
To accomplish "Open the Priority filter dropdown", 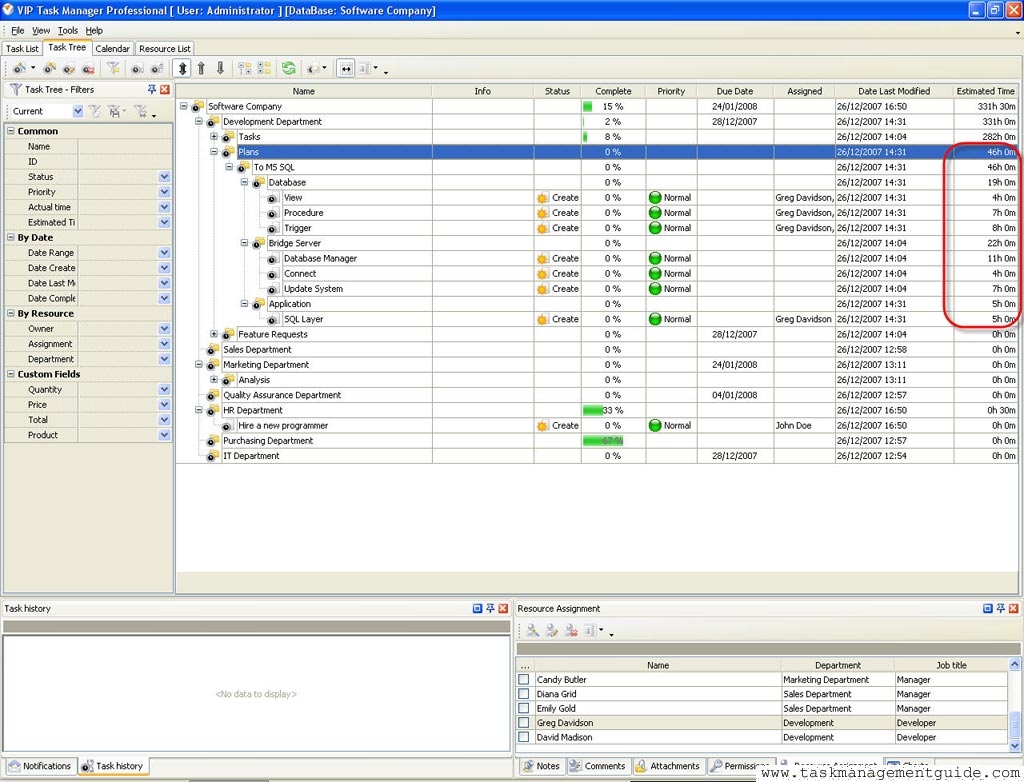I will click(x=164, y=192).
